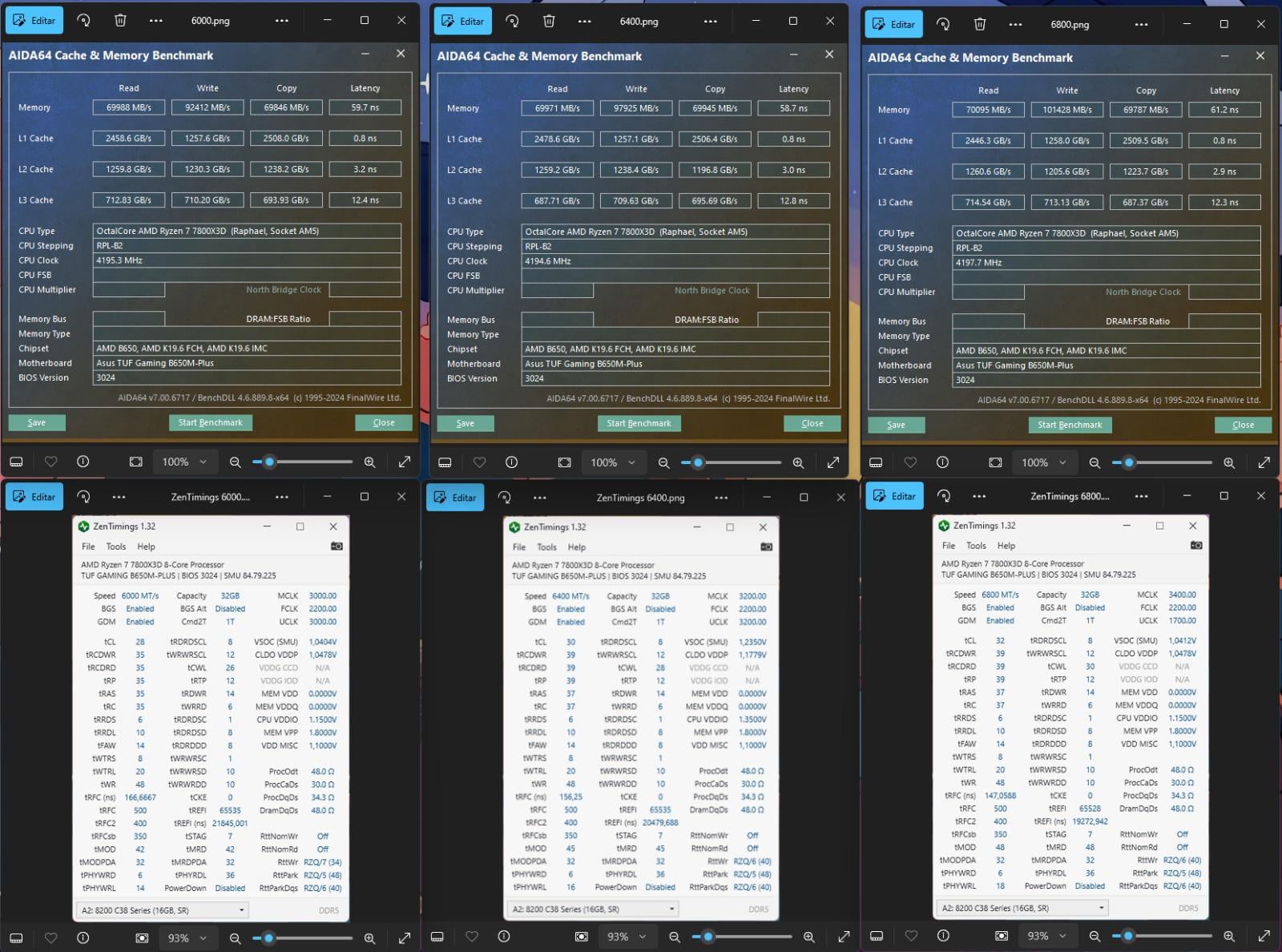Open the 100% zoom dropdown in 6400.png window

click(x=613, y=462)
